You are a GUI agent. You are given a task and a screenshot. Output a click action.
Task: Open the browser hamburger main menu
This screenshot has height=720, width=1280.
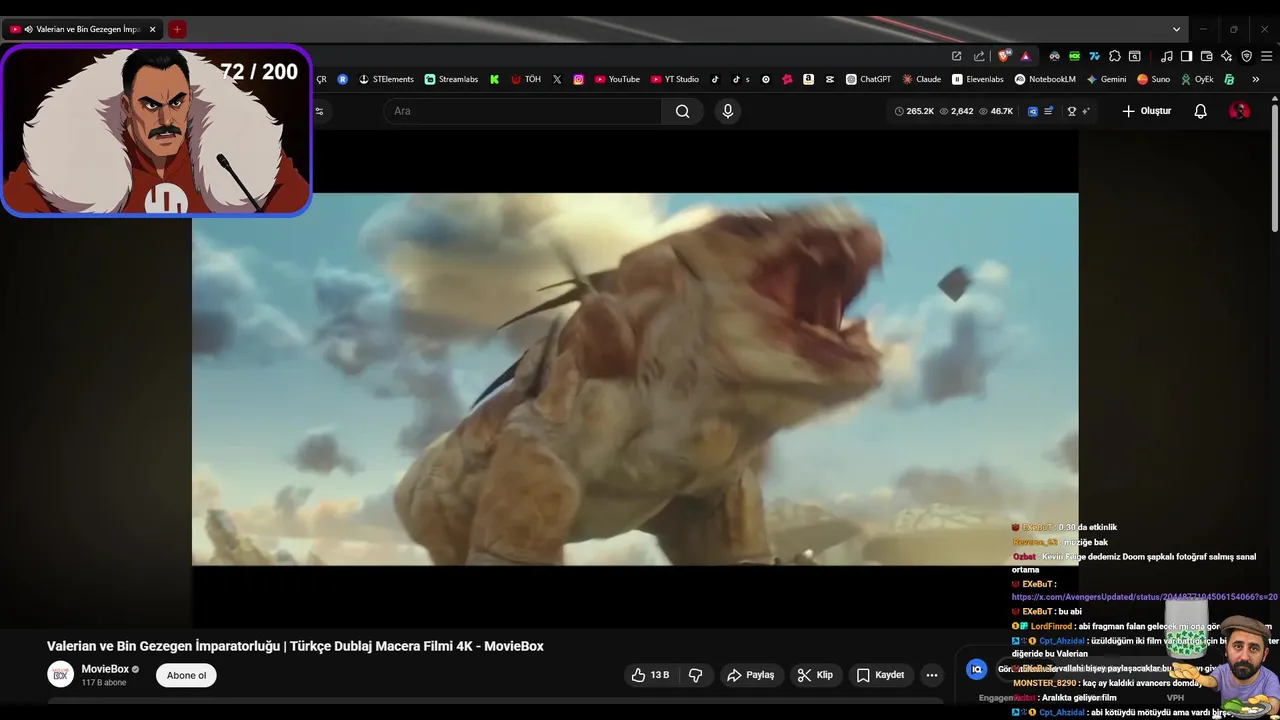pyautogui.click(x=1267, y=56)
